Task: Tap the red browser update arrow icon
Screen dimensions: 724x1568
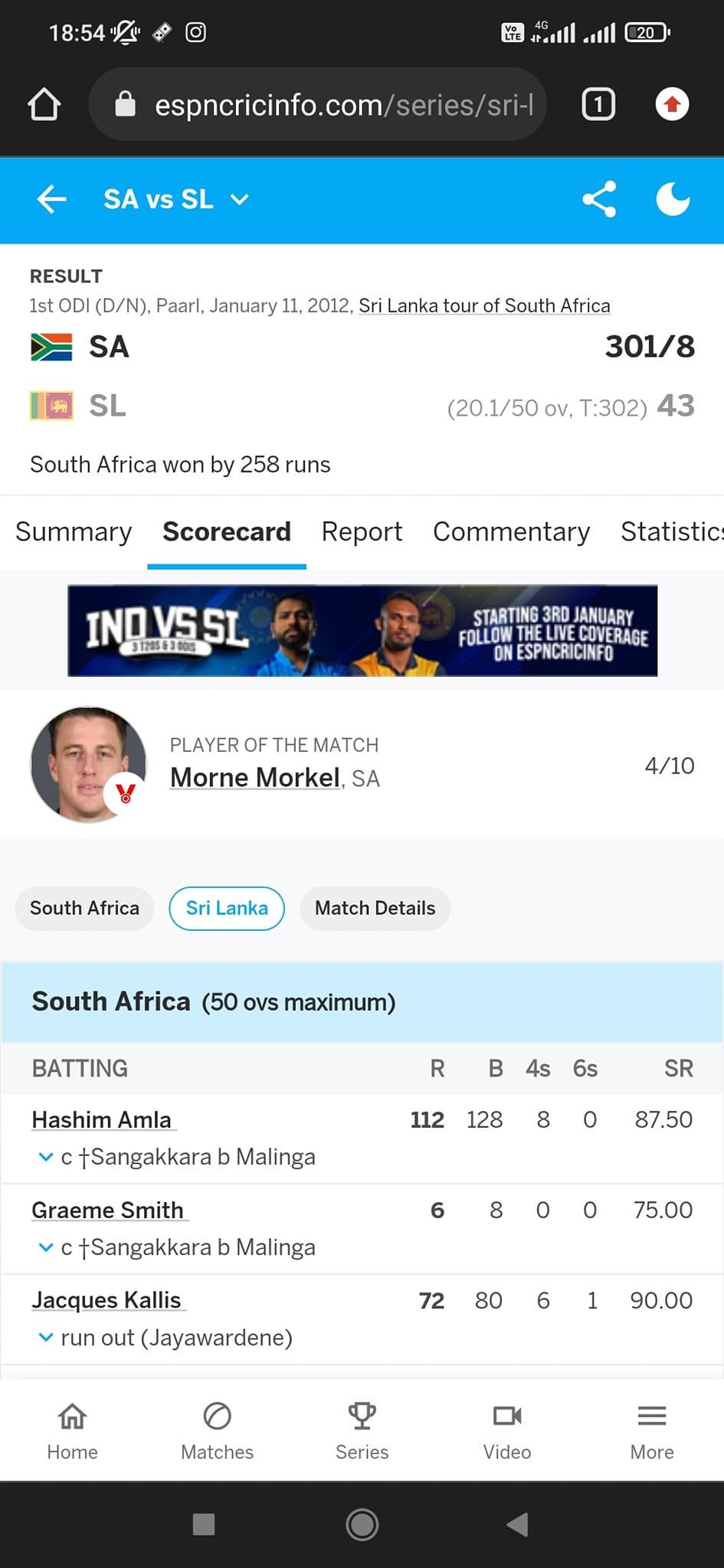Action: (672, 104)
